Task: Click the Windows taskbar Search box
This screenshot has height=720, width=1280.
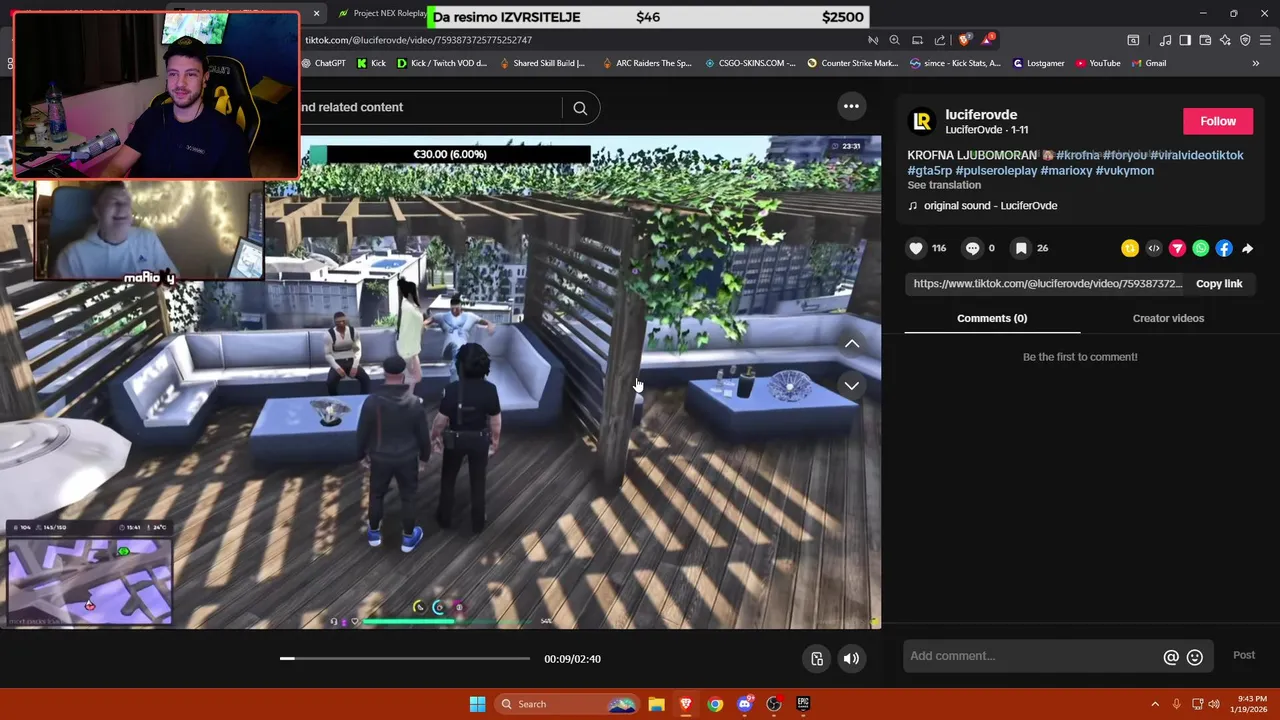Action: (x=567, y=704)
